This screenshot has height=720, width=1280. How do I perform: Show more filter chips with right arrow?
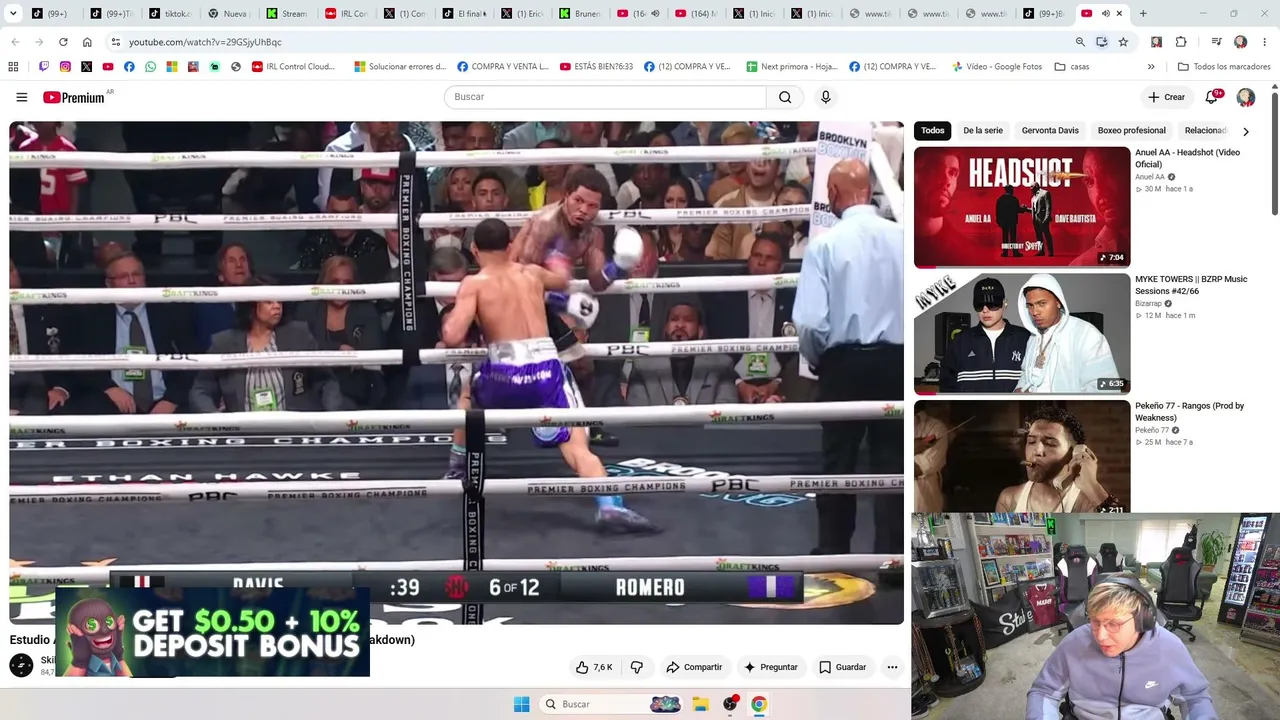click(1245, 131)
